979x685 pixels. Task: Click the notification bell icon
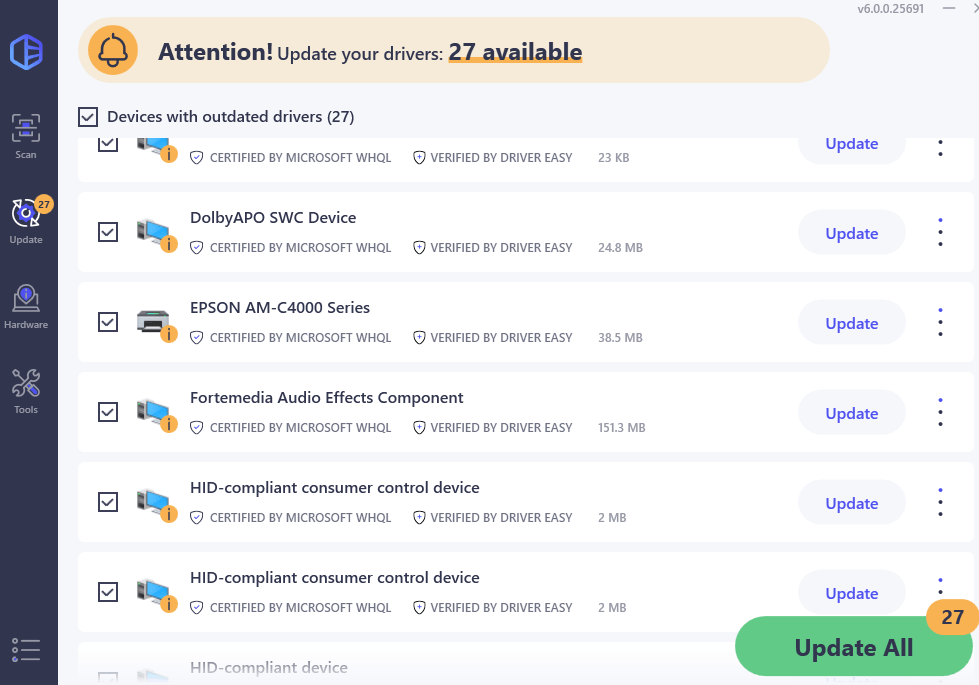click(113, 50)
